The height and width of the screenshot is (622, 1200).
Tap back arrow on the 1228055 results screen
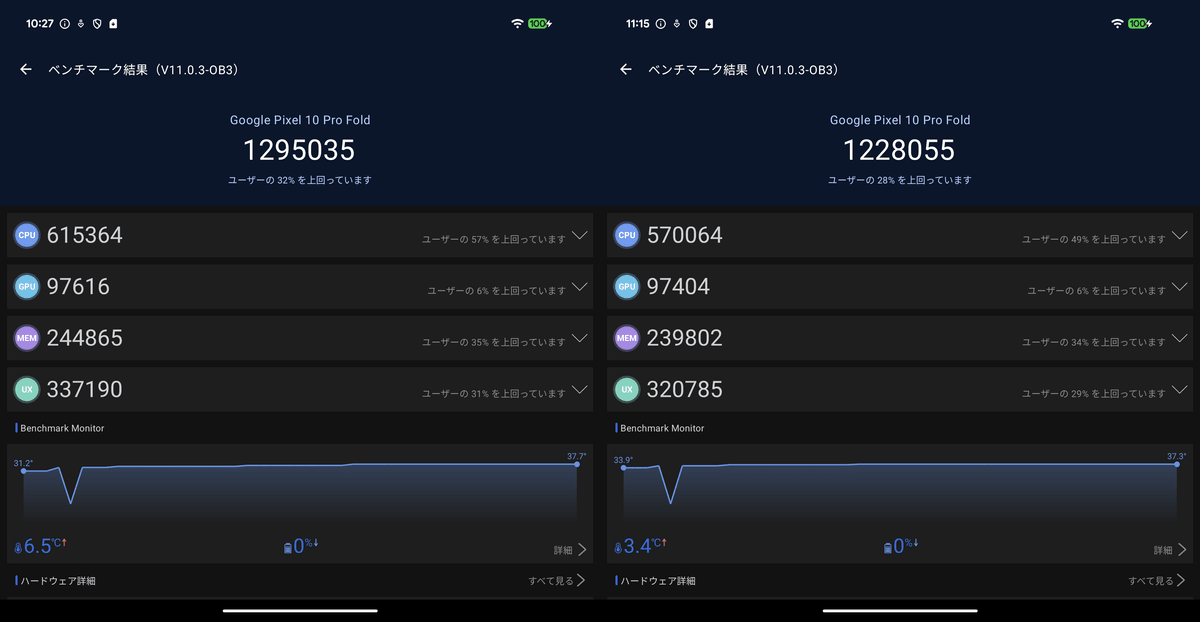(x=626, y=70)
